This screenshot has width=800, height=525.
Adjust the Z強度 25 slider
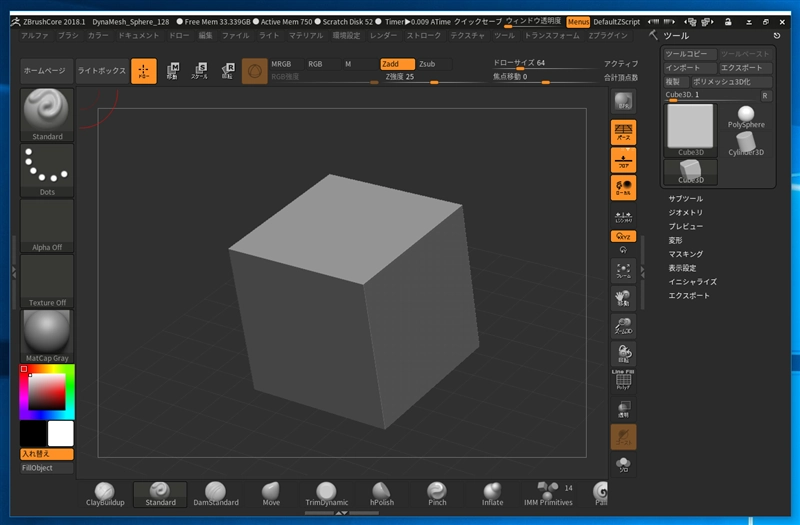click(x=434, y=78)
